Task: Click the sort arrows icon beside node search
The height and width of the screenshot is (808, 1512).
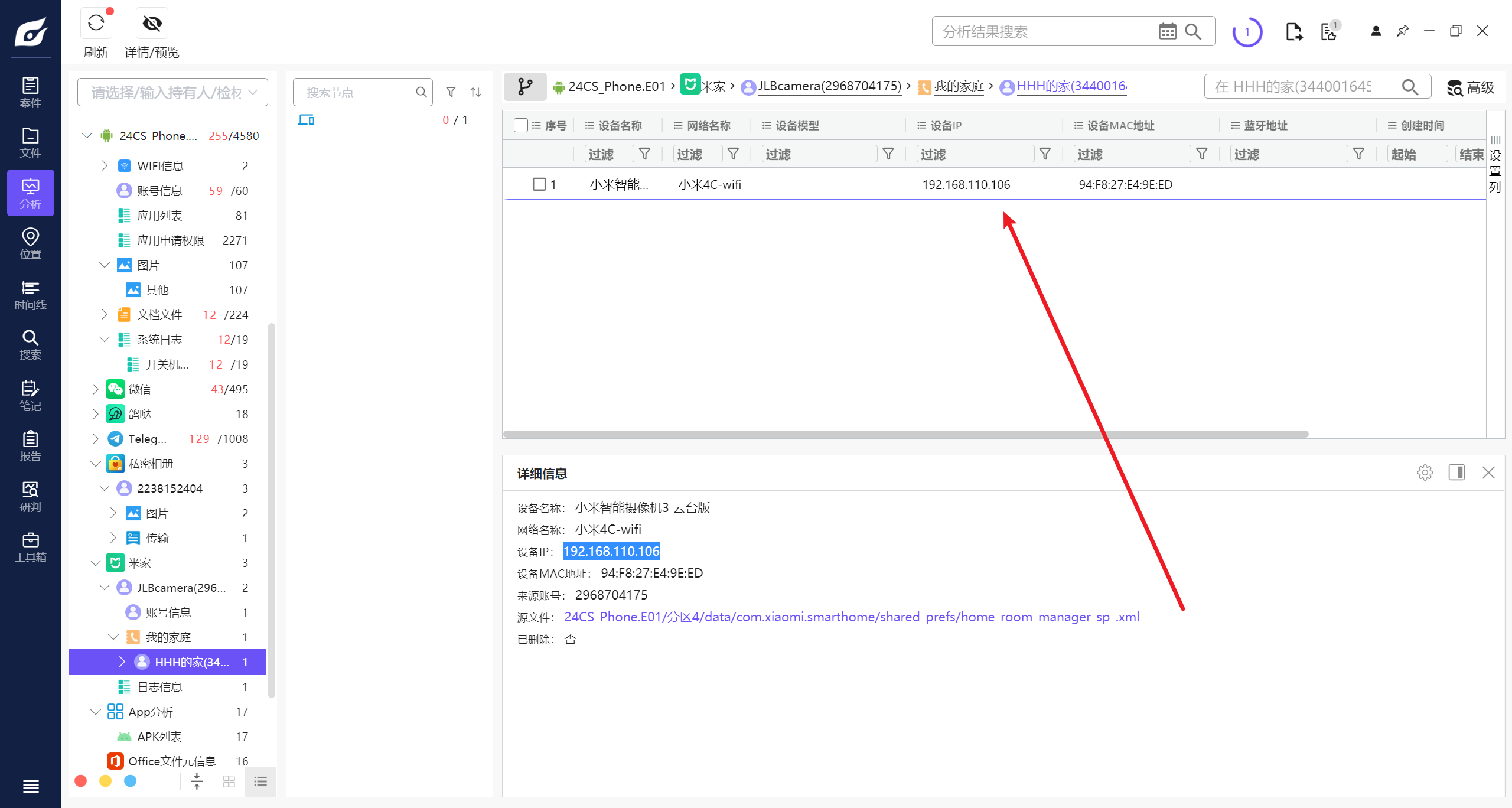Action: point(475,92)
